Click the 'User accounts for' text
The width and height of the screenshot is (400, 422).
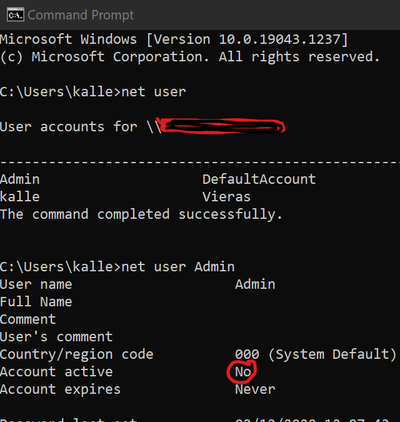coord(68,127)
